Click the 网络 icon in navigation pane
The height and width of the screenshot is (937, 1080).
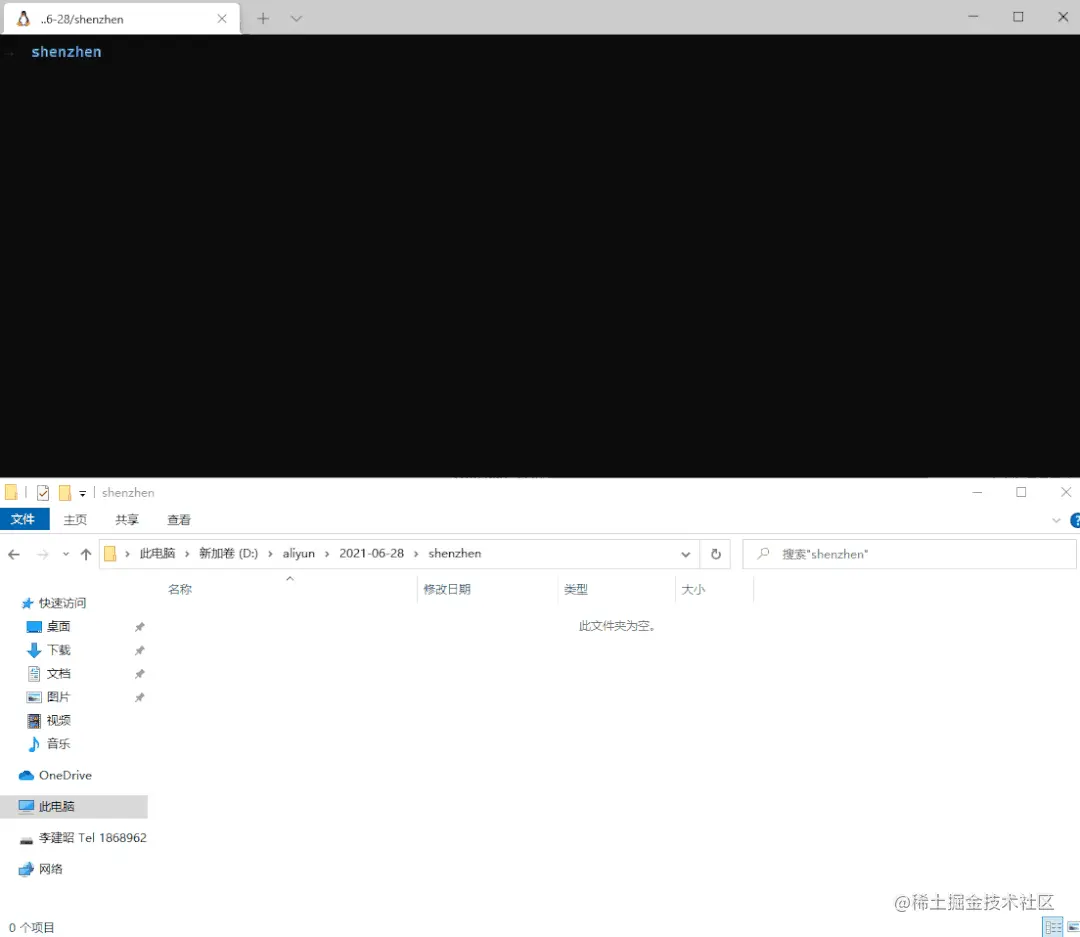pyautogui.click(x=26, y=869)
